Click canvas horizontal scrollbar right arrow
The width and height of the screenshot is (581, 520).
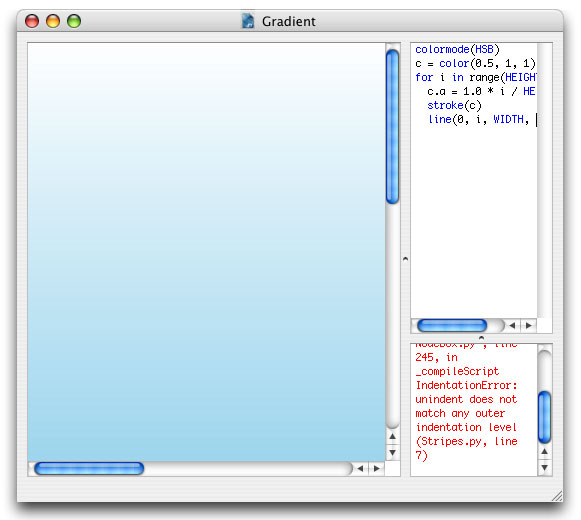click(x=377, y=469)
